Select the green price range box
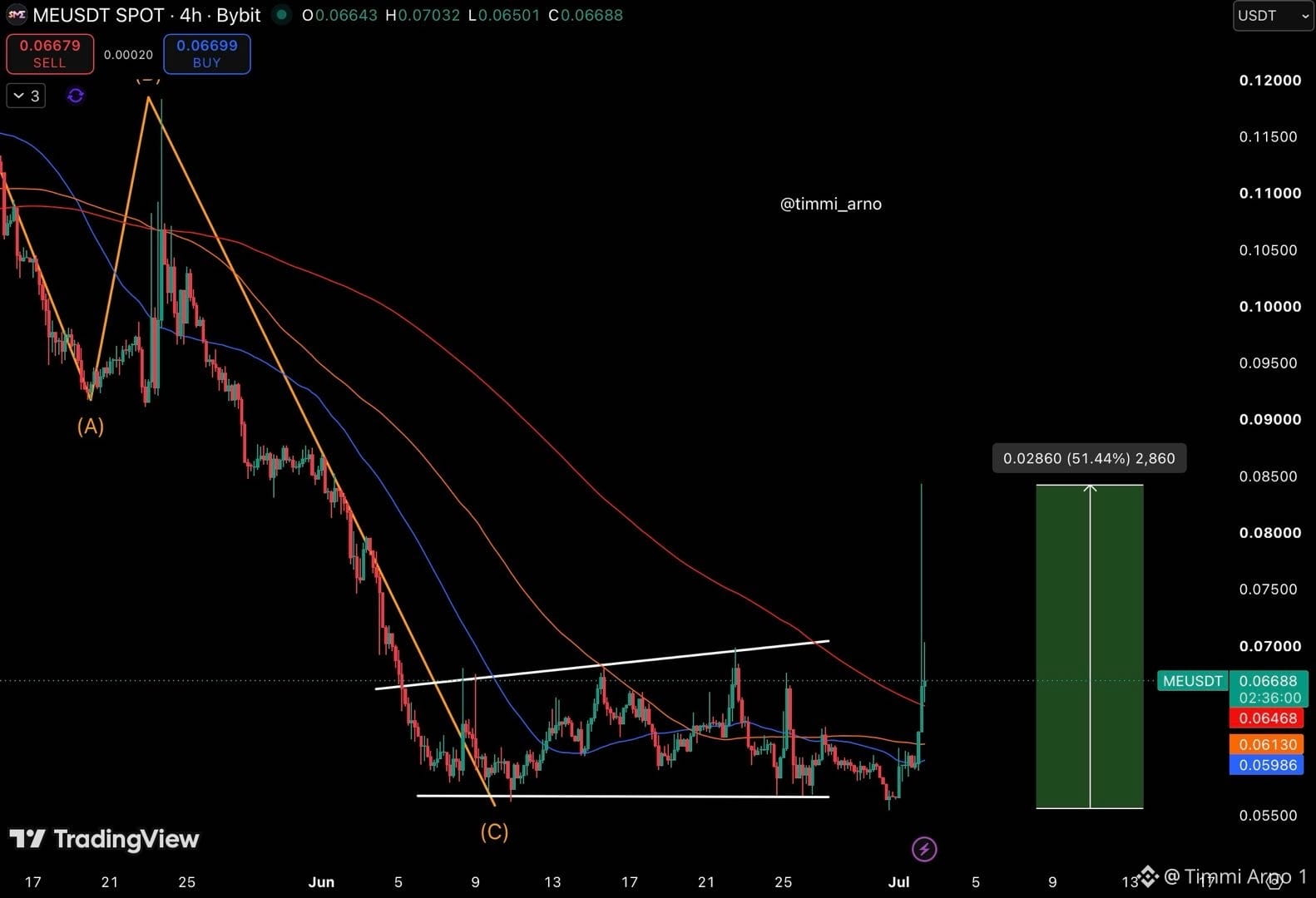 [x=1090, y=646]
